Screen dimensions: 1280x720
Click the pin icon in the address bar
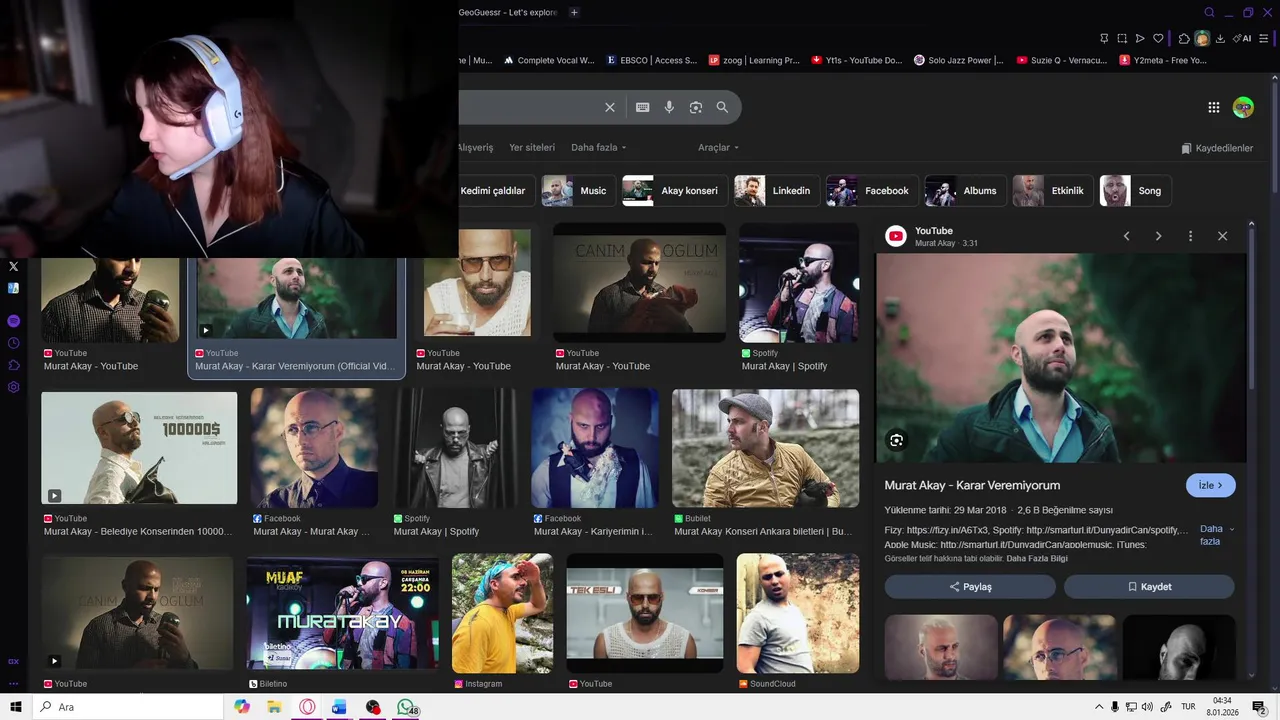tap(1104, 39)
